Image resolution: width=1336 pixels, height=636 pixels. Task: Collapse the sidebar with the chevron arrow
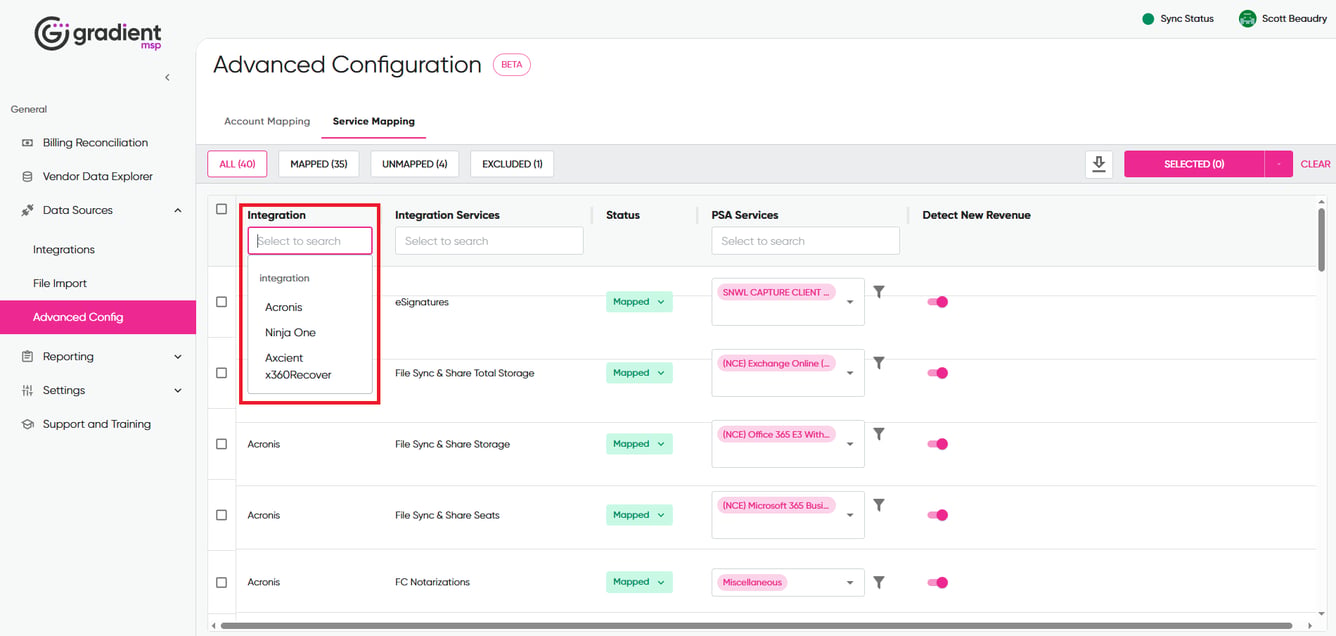167,77
